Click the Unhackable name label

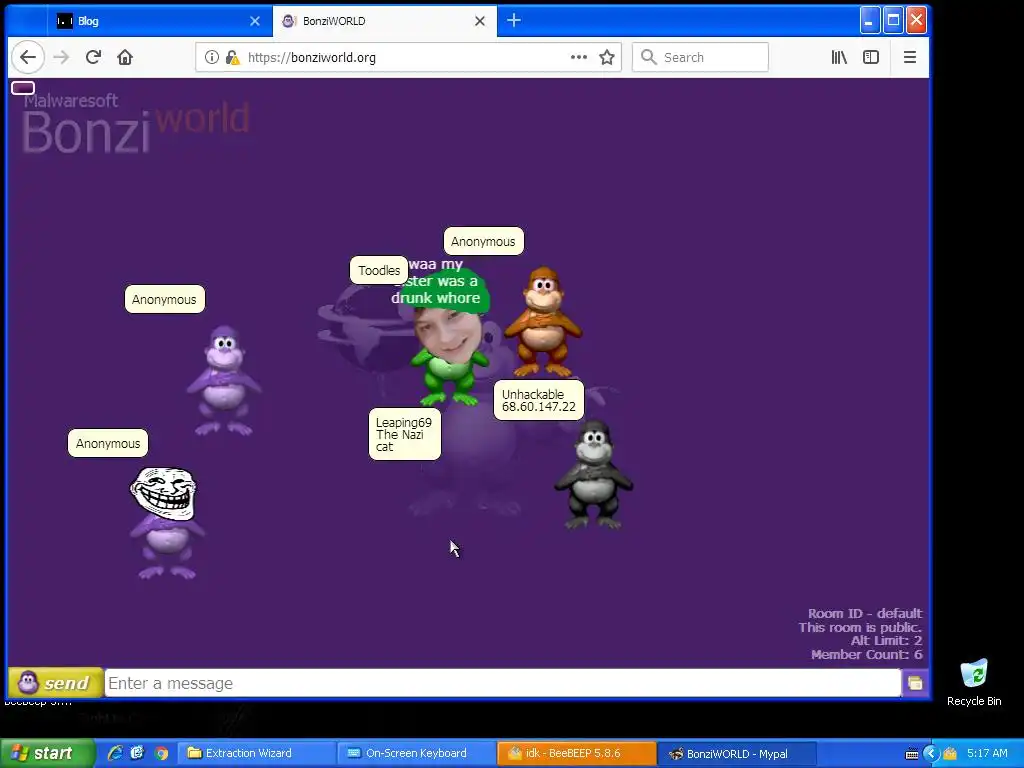539,400
